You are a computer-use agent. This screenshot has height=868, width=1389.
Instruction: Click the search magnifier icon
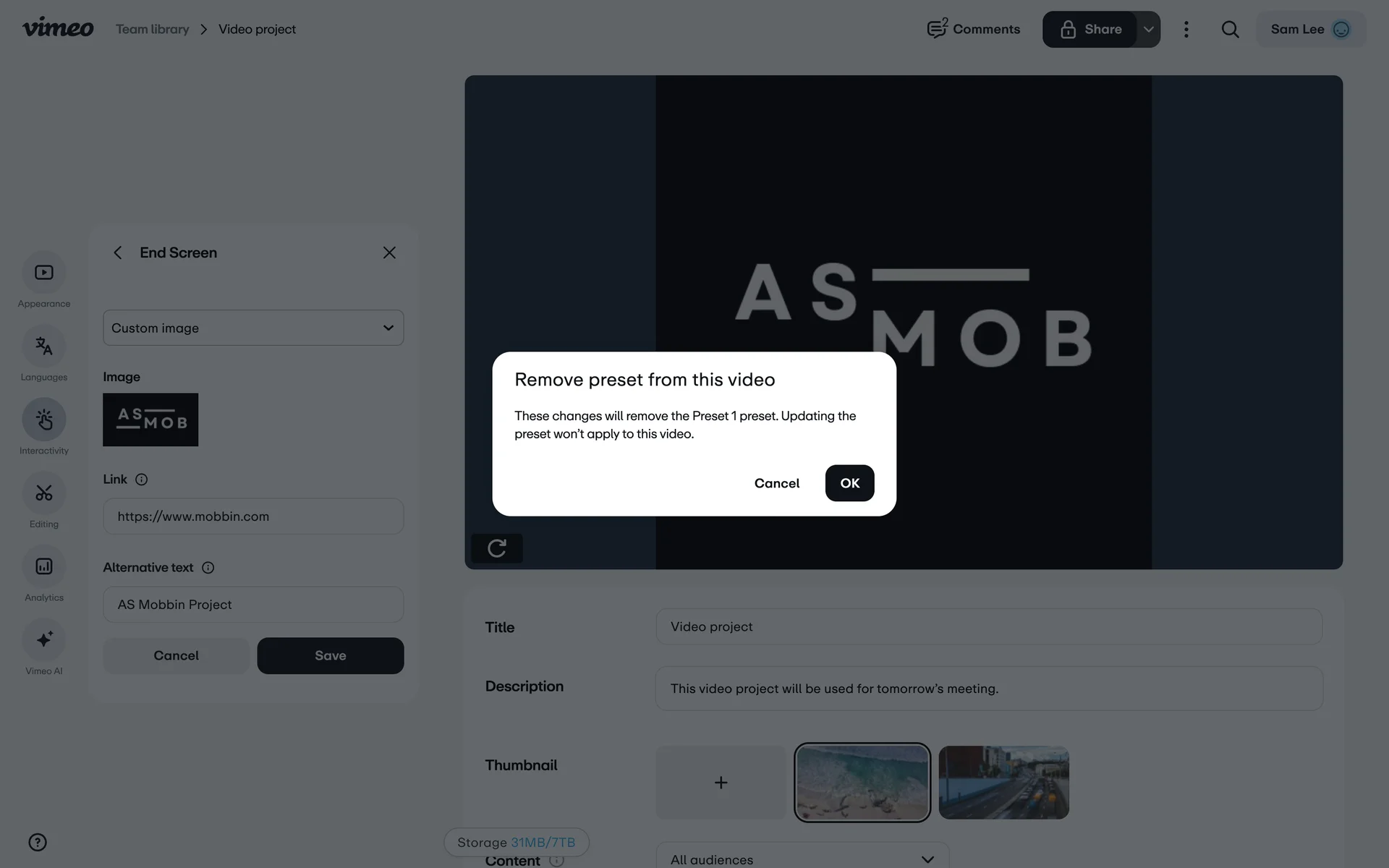pyautogui.click(x=1230, y=30)
